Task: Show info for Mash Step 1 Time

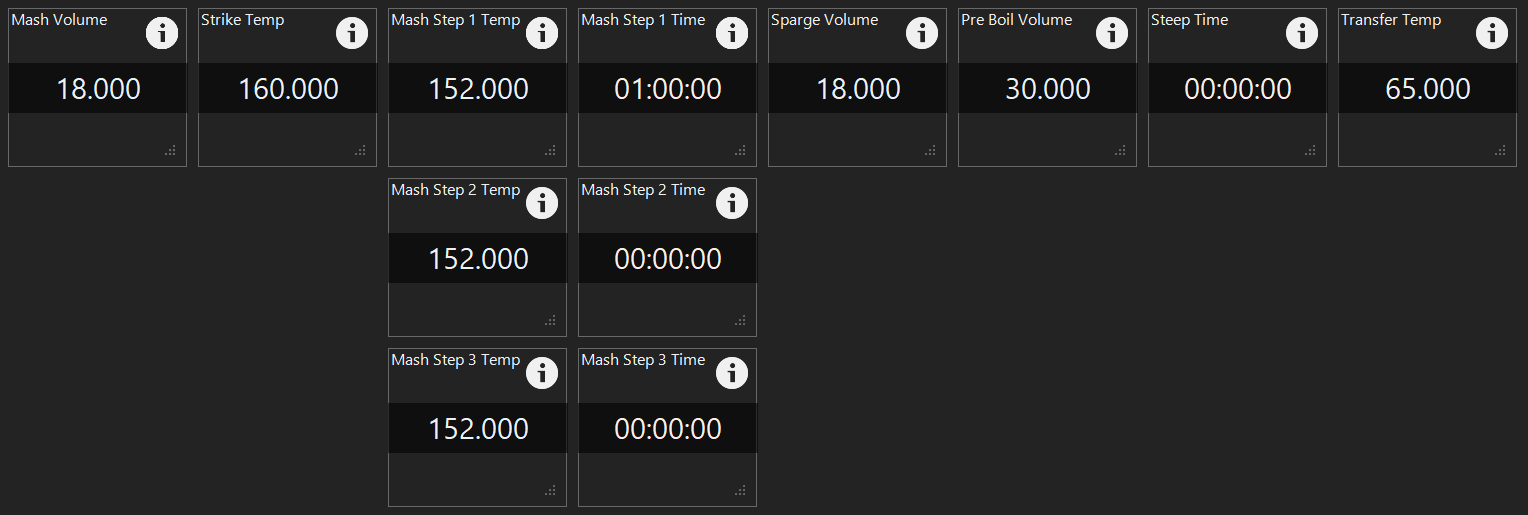Action: tap(732, 33)
